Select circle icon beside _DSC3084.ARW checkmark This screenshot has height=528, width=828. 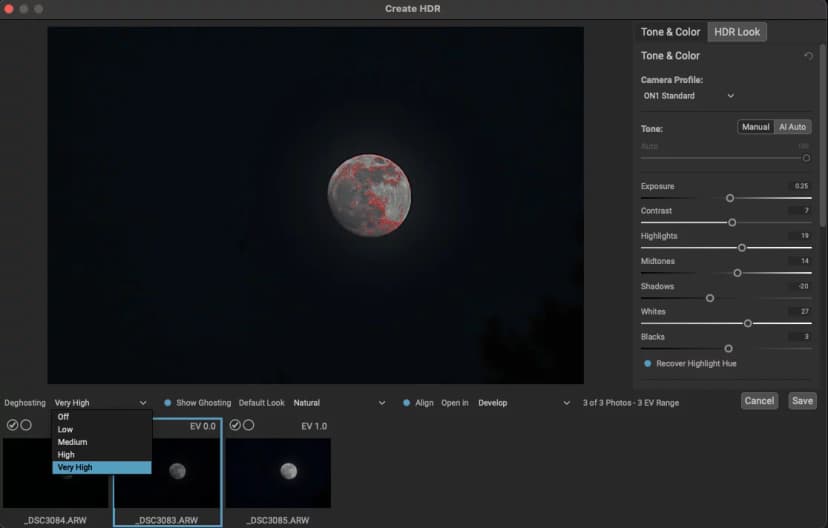[26, 425]
